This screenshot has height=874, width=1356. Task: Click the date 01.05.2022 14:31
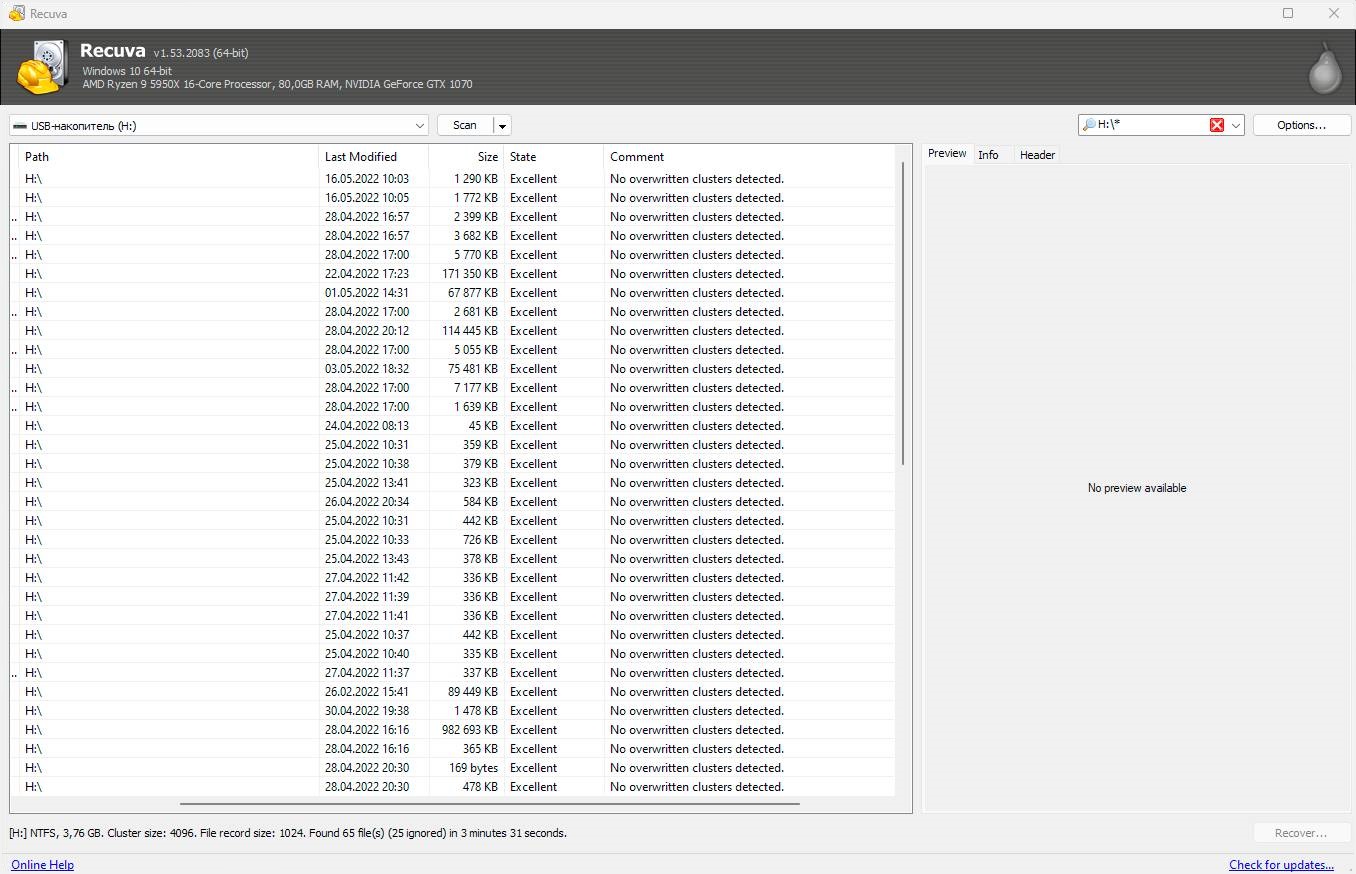coord(367,293)
